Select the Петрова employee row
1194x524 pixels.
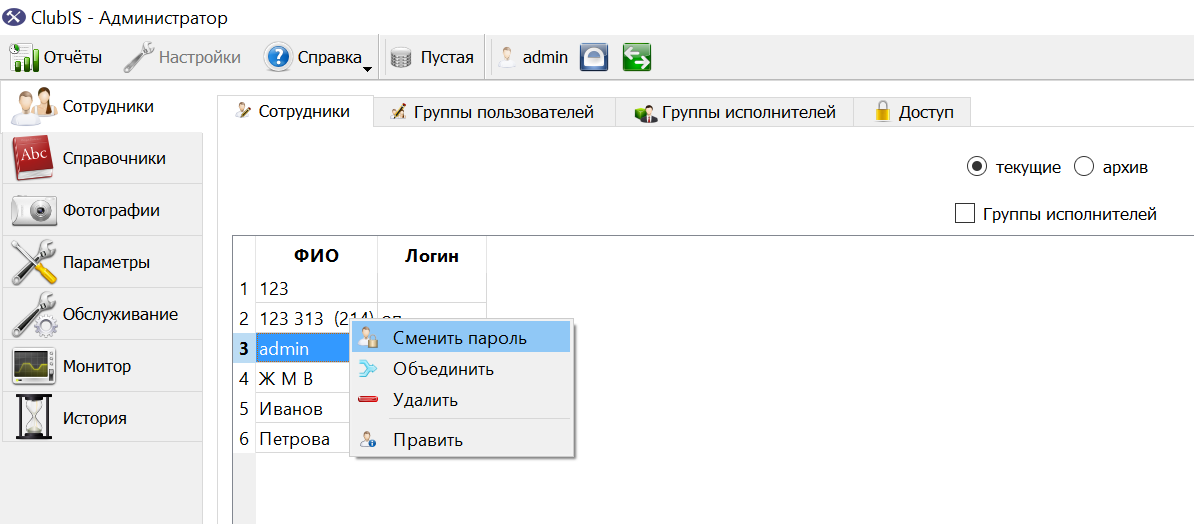click(302, 439)
